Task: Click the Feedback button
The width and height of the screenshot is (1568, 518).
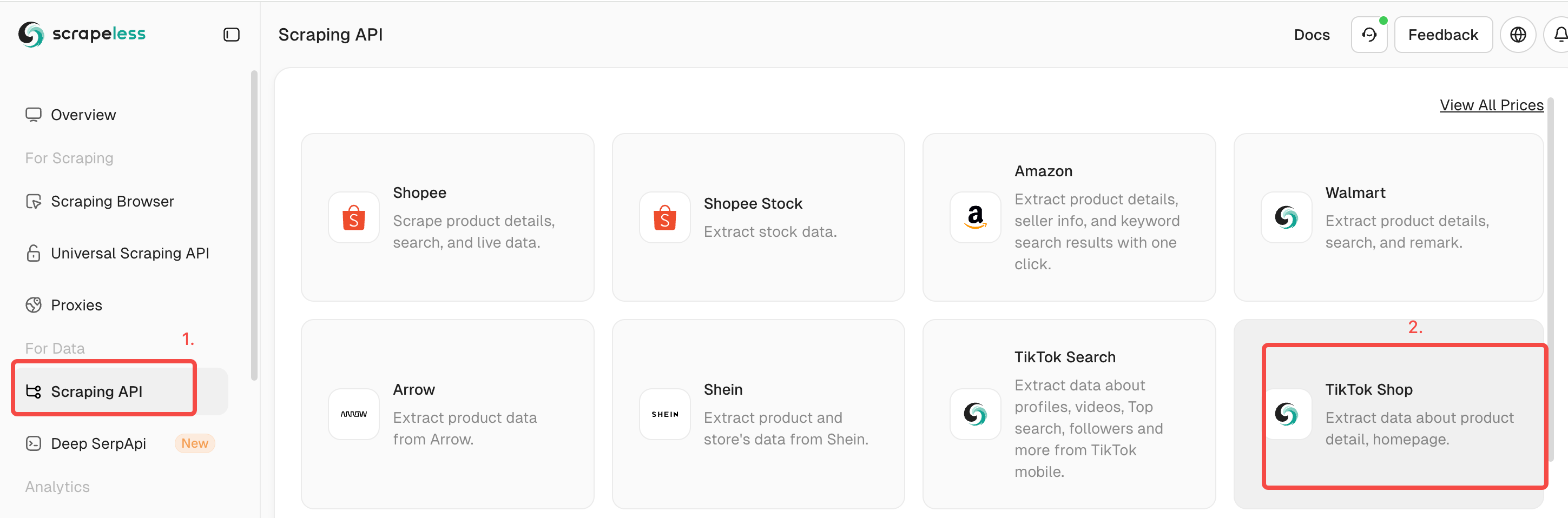Action: pyautogui.click(x=1442, y=35)
